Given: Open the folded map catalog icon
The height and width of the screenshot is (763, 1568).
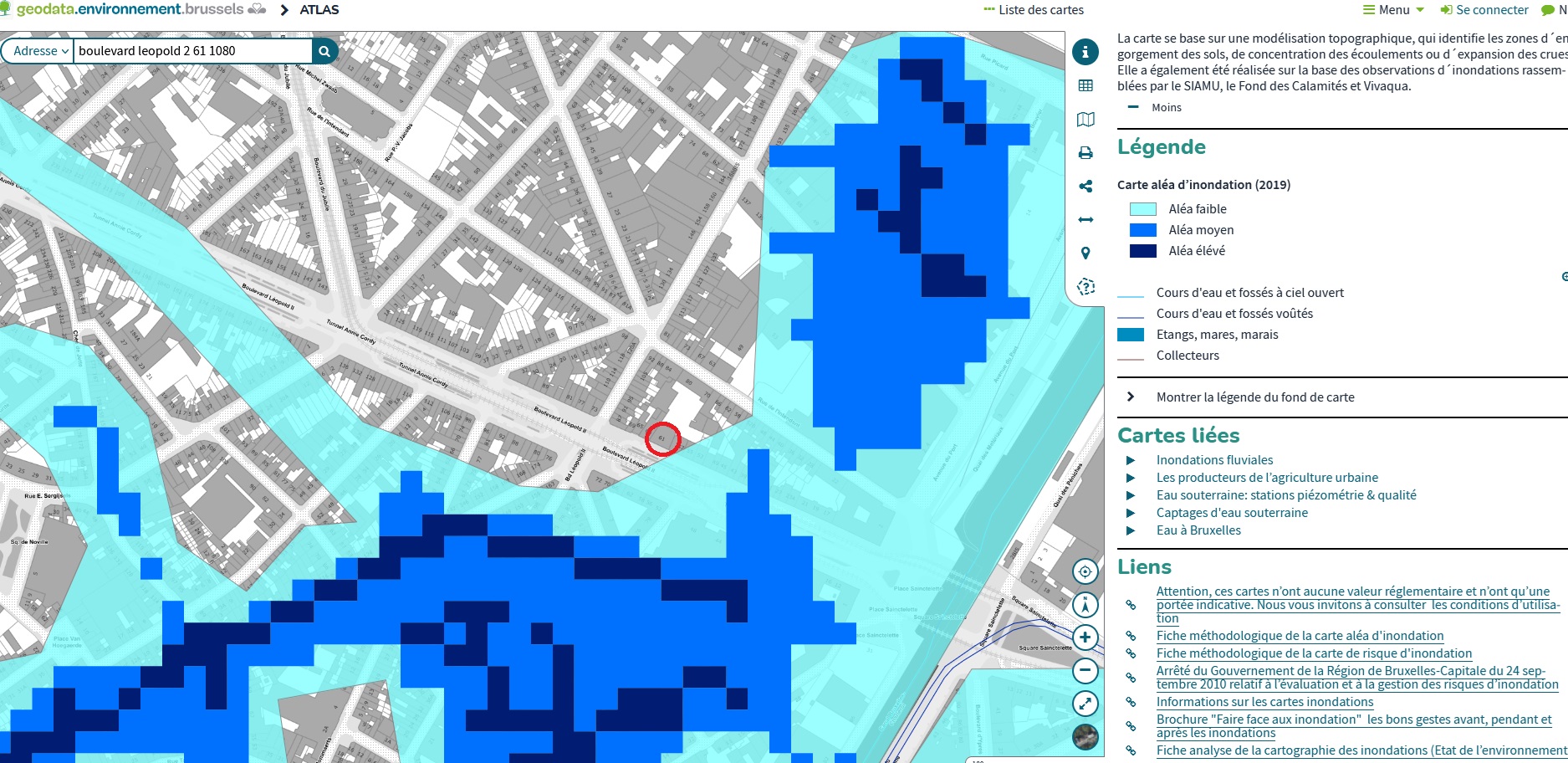Looking at the screenshot, I should click(x=1085, y=120).
